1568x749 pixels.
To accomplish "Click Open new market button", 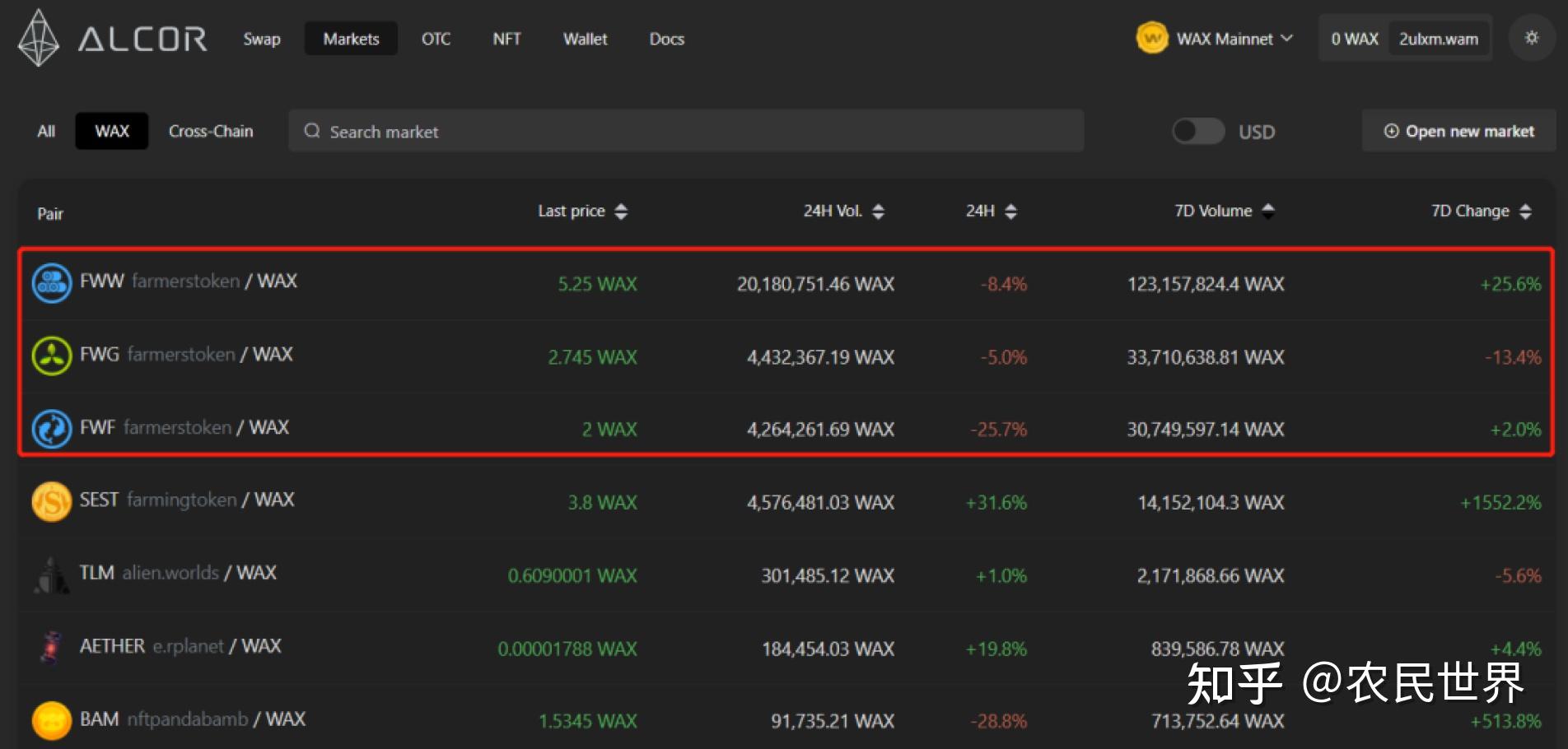I will click(x=1458, y=131).
